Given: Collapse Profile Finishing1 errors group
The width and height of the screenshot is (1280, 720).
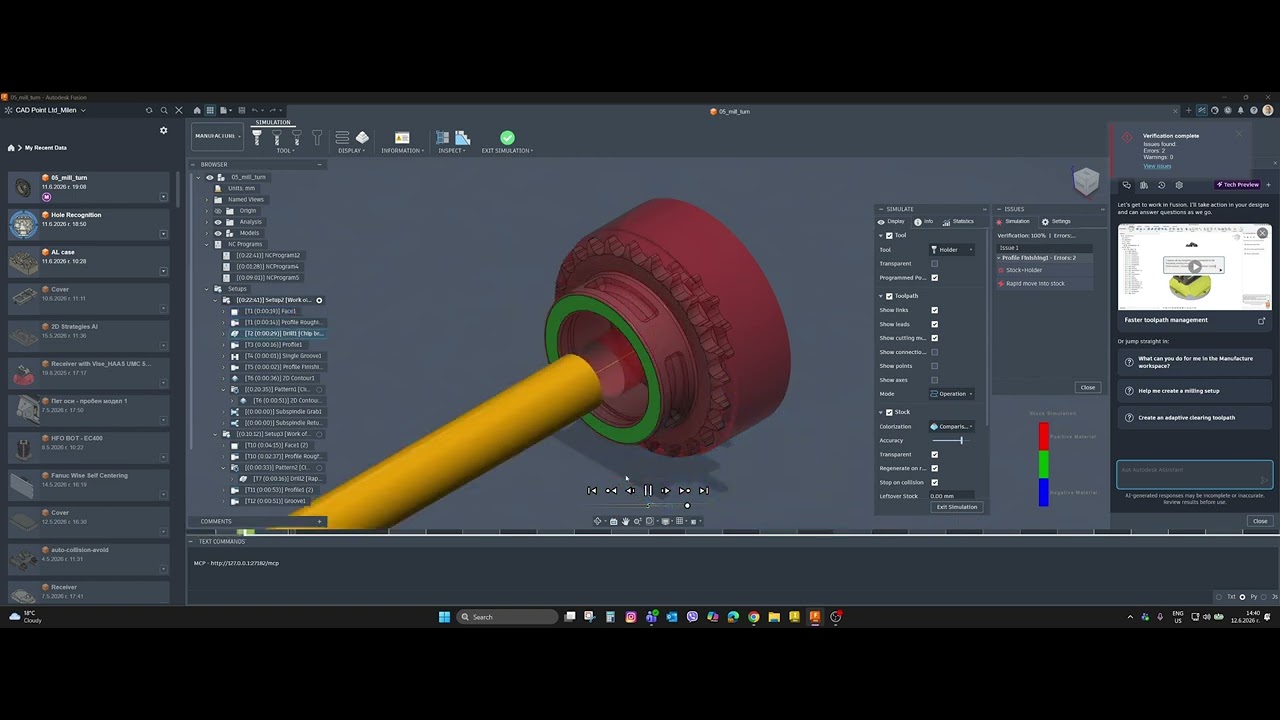Looking at the screenshot, I should coord(999,258).
